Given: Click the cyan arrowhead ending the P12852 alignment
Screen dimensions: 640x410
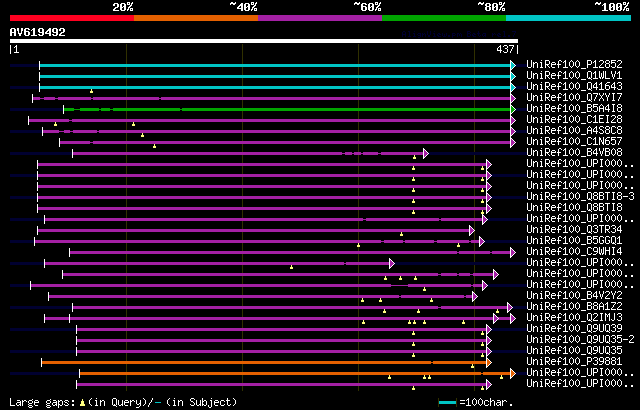Looking at the screenshot, I should pyautogui.click(x=513, y=65).
